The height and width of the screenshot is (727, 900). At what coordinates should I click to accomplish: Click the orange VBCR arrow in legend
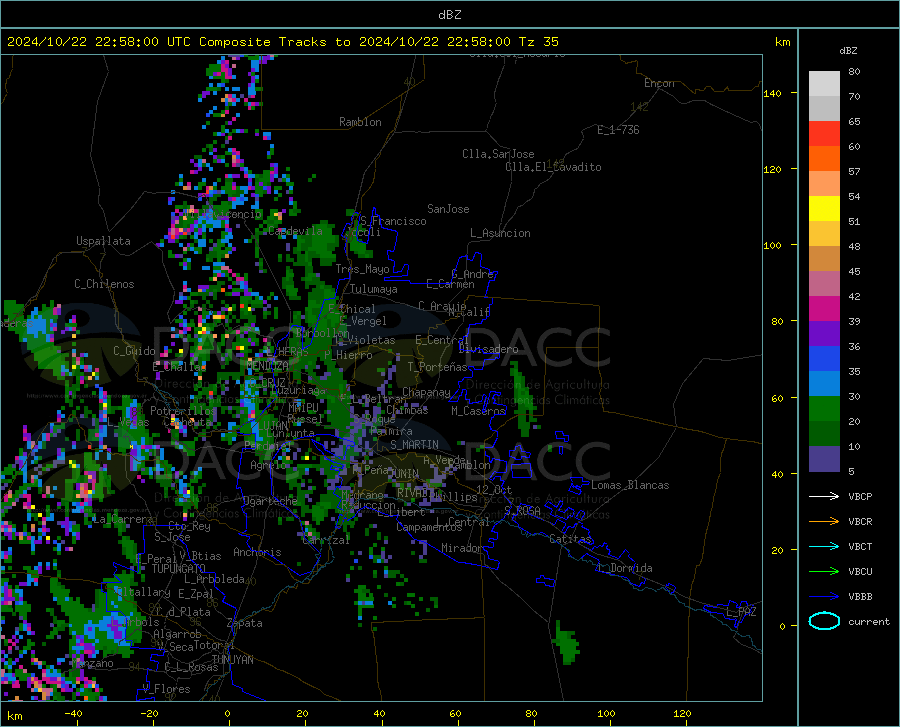(x=824, y=522)
